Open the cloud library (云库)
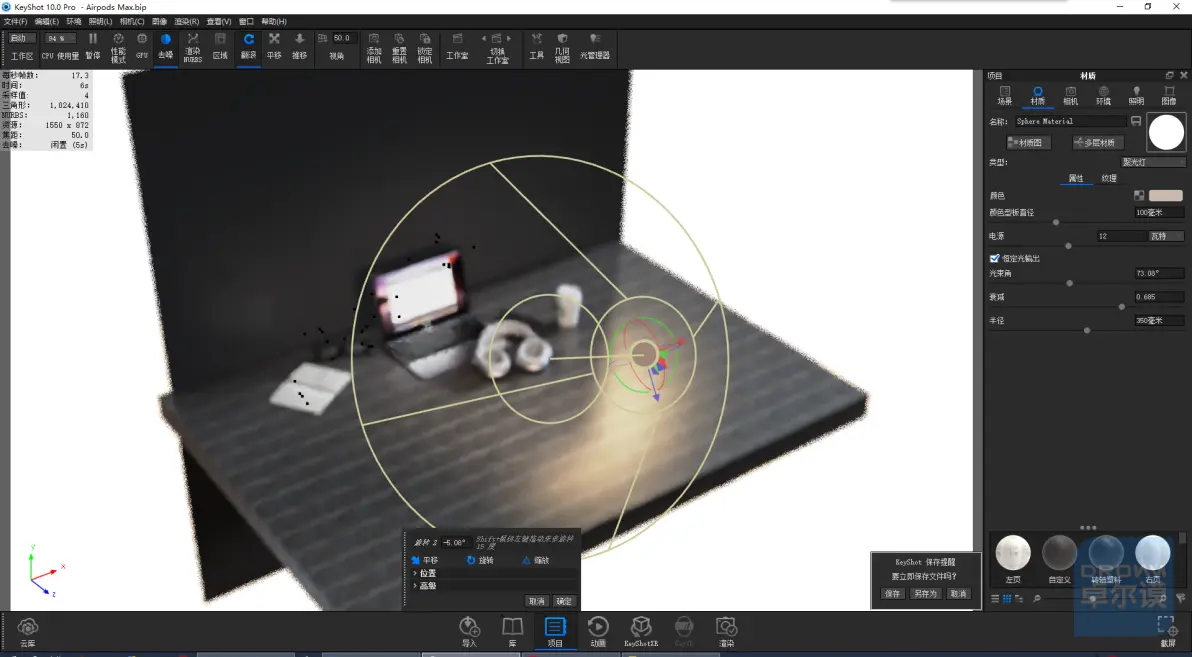Image resolution: width=1192 pixels, height=657 pixels. 27,632
